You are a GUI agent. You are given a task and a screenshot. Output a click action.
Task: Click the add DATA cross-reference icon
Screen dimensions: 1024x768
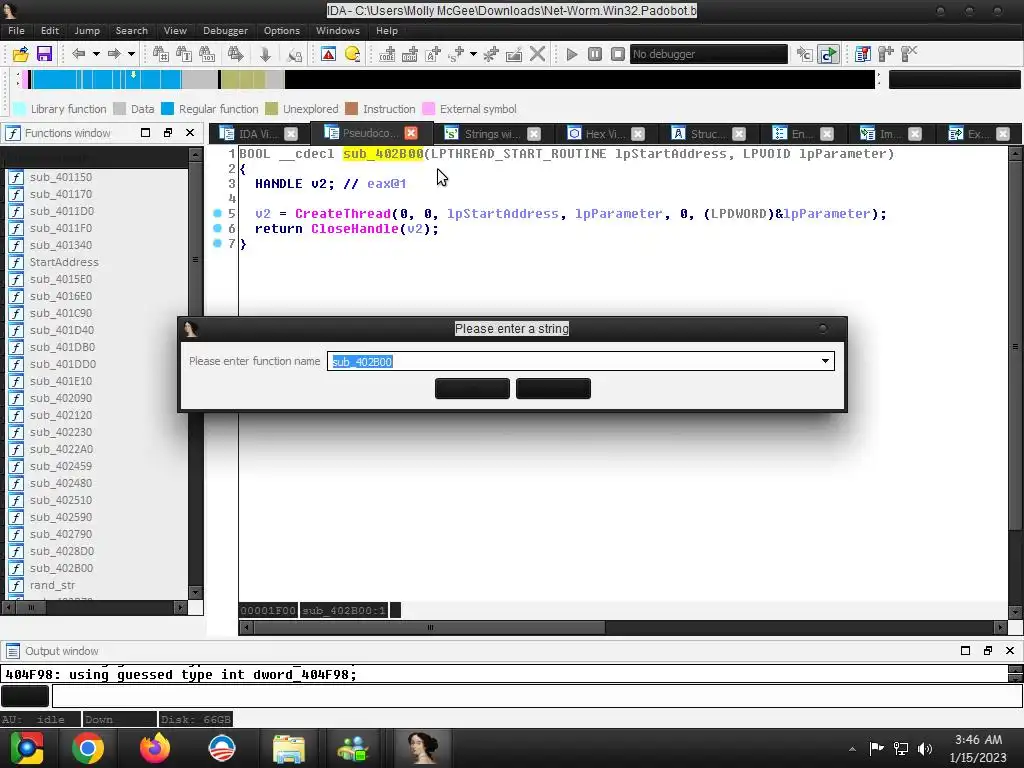coord(409,54)
